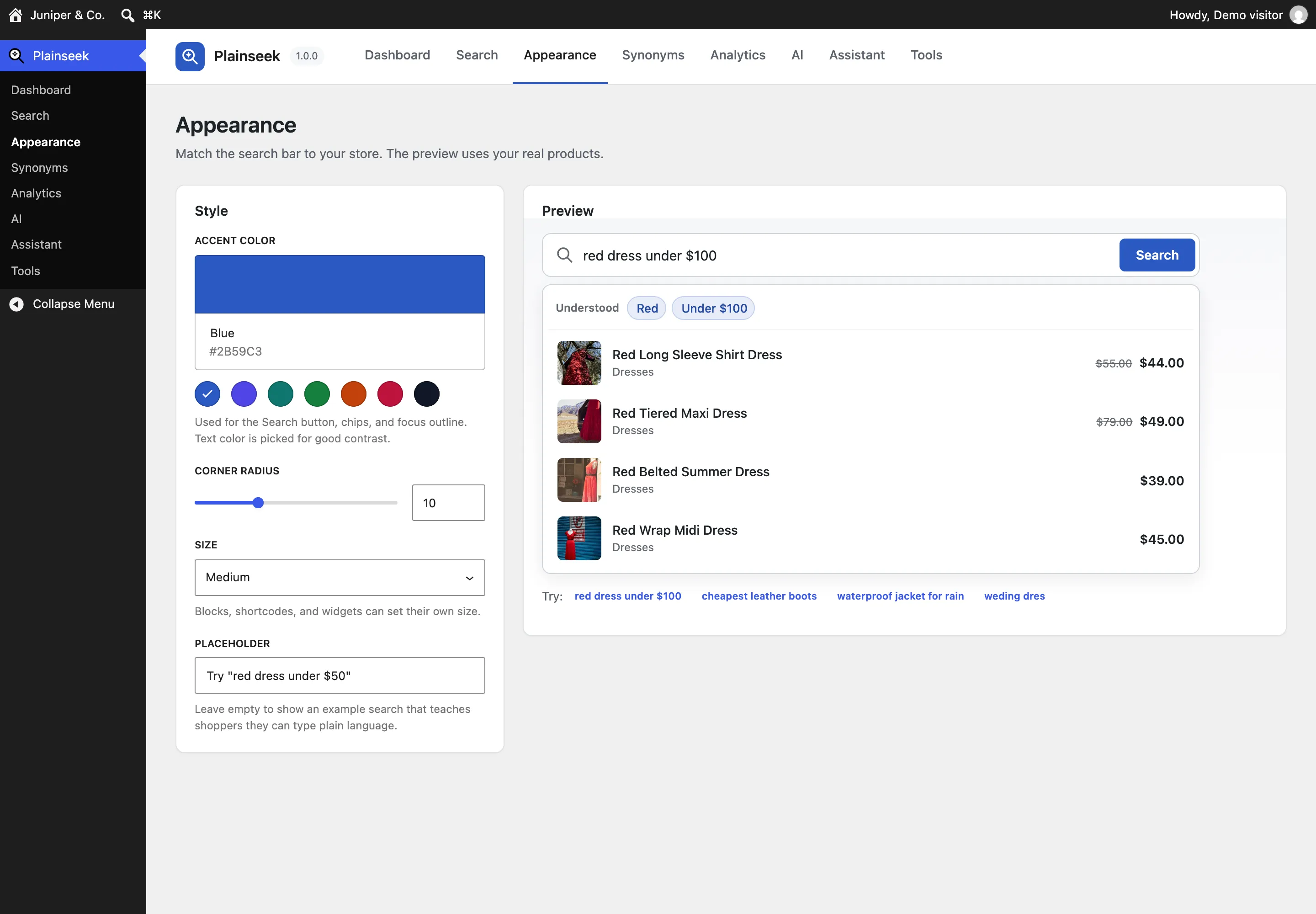Open the Synonyms tab

pyautogui.click(x=653, y=55)
